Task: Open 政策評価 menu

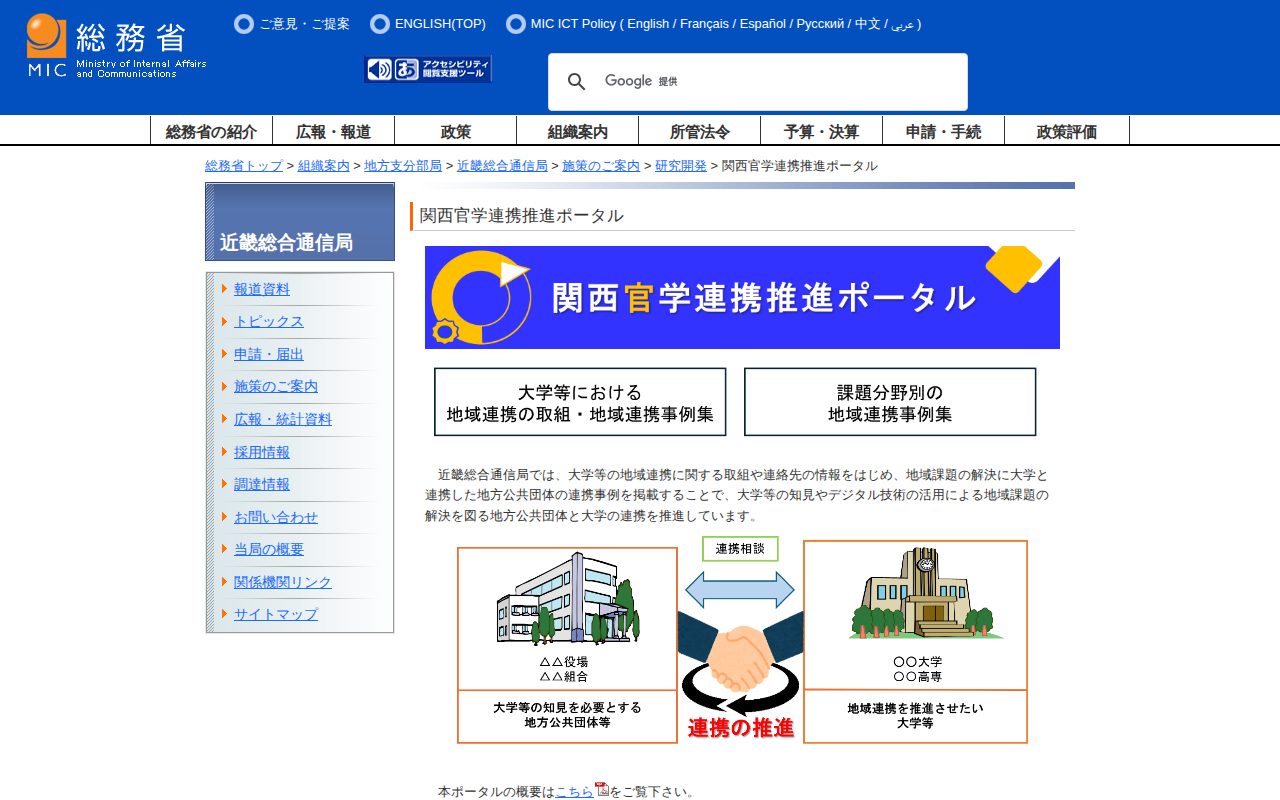Action: 1067,131
